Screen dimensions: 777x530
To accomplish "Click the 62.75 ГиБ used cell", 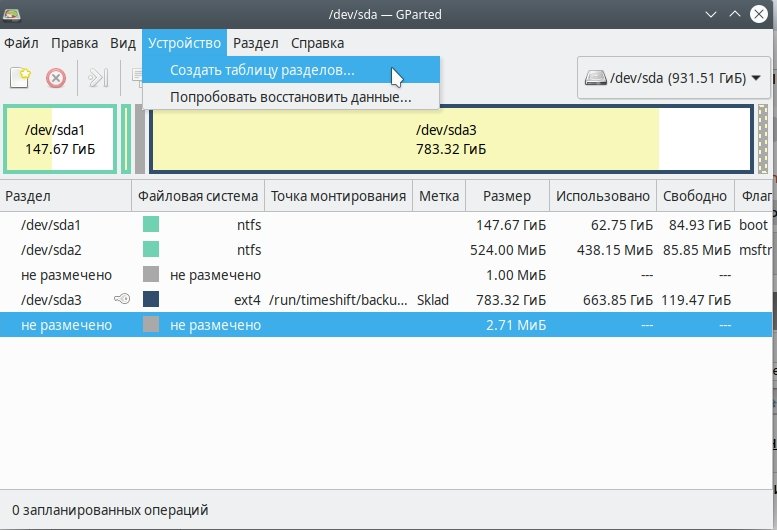I will [x=621, y=225].
